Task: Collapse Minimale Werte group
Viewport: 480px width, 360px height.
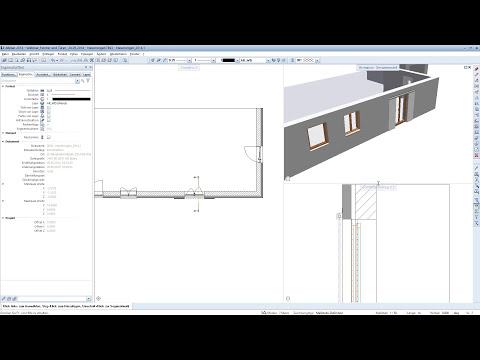Action: point(3,184)
